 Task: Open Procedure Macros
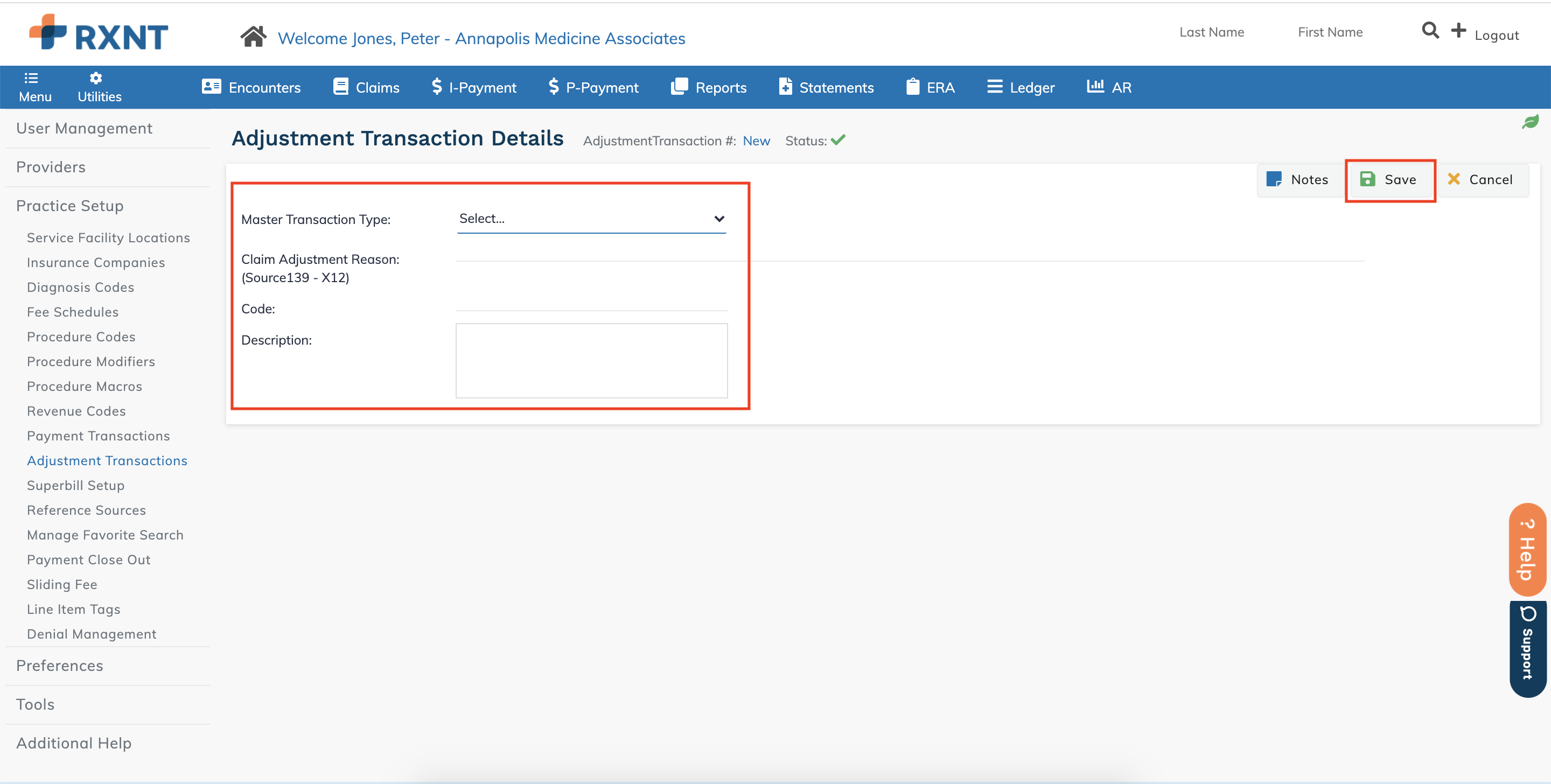tap(85, 386)
